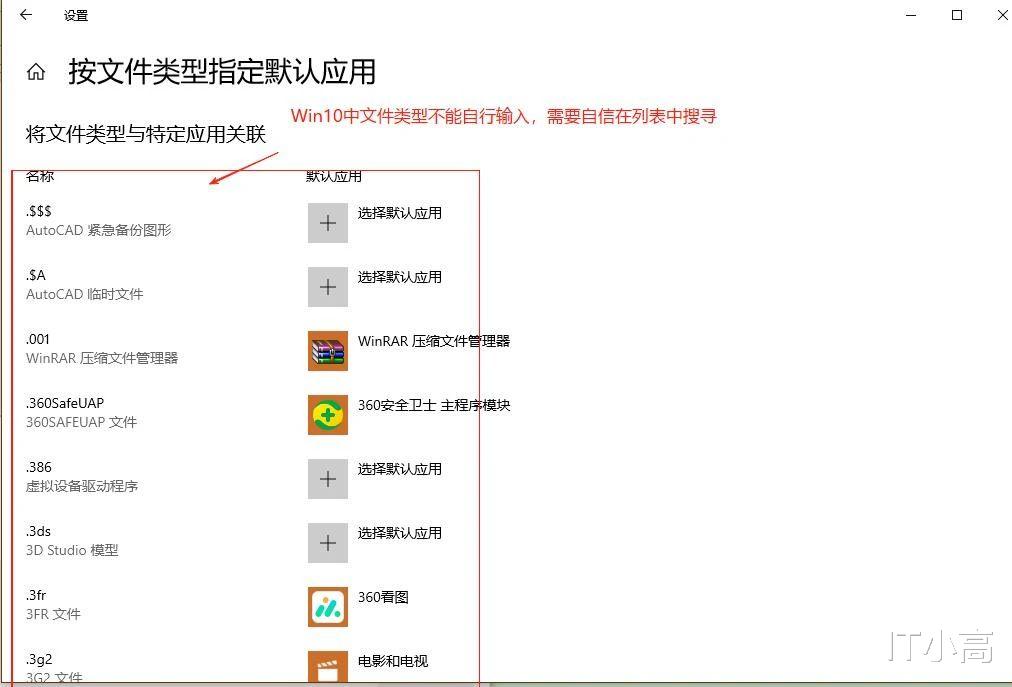The image size is (1012, 687).
Task: Click plus icon for .3ds file type
Action: [x=328, y=543]
